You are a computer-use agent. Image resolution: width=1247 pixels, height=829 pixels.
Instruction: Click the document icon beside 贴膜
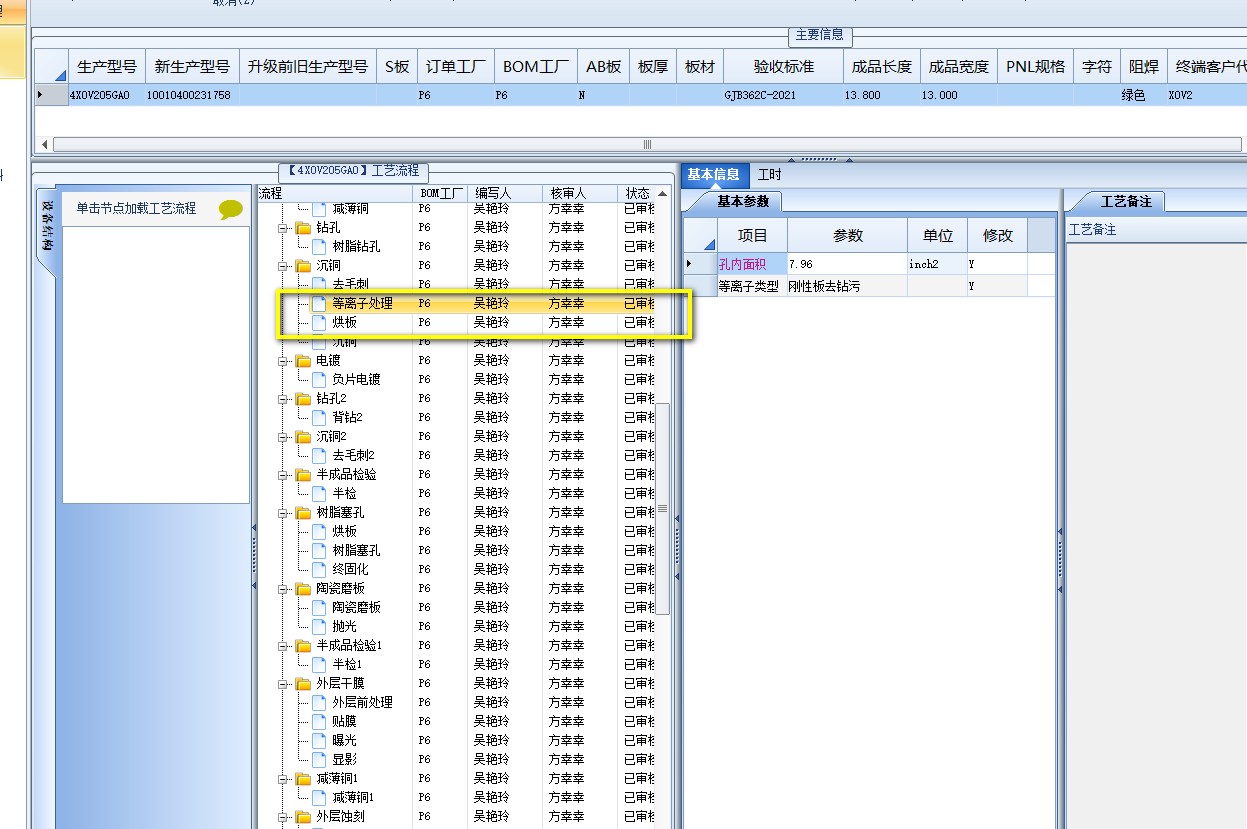pyautogui.click(x=319, y=721)
